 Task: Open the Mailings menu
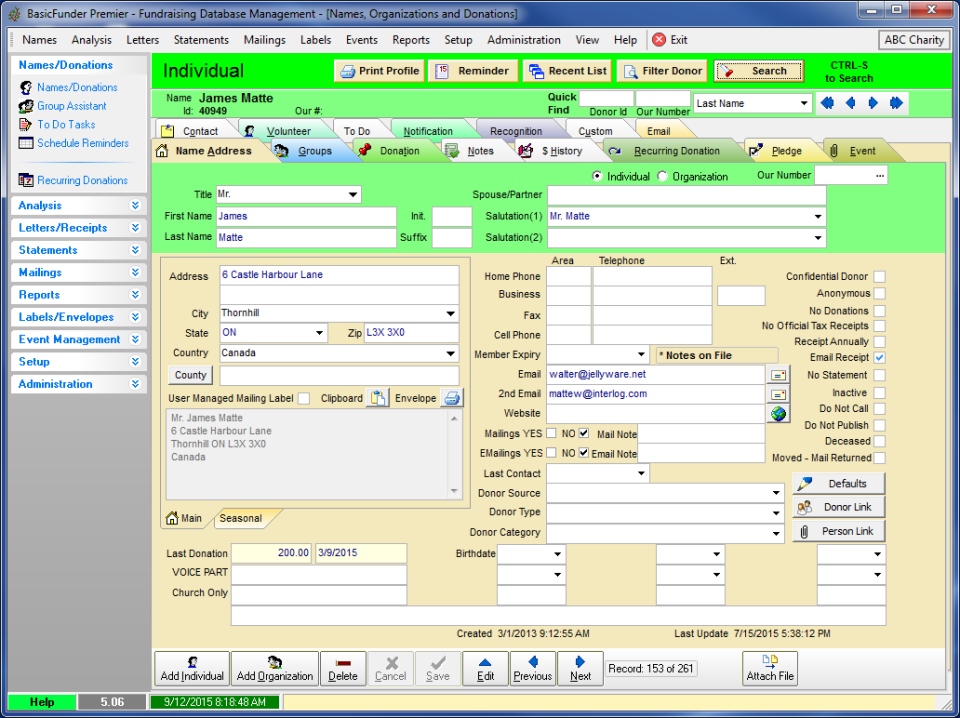point(264,40)
